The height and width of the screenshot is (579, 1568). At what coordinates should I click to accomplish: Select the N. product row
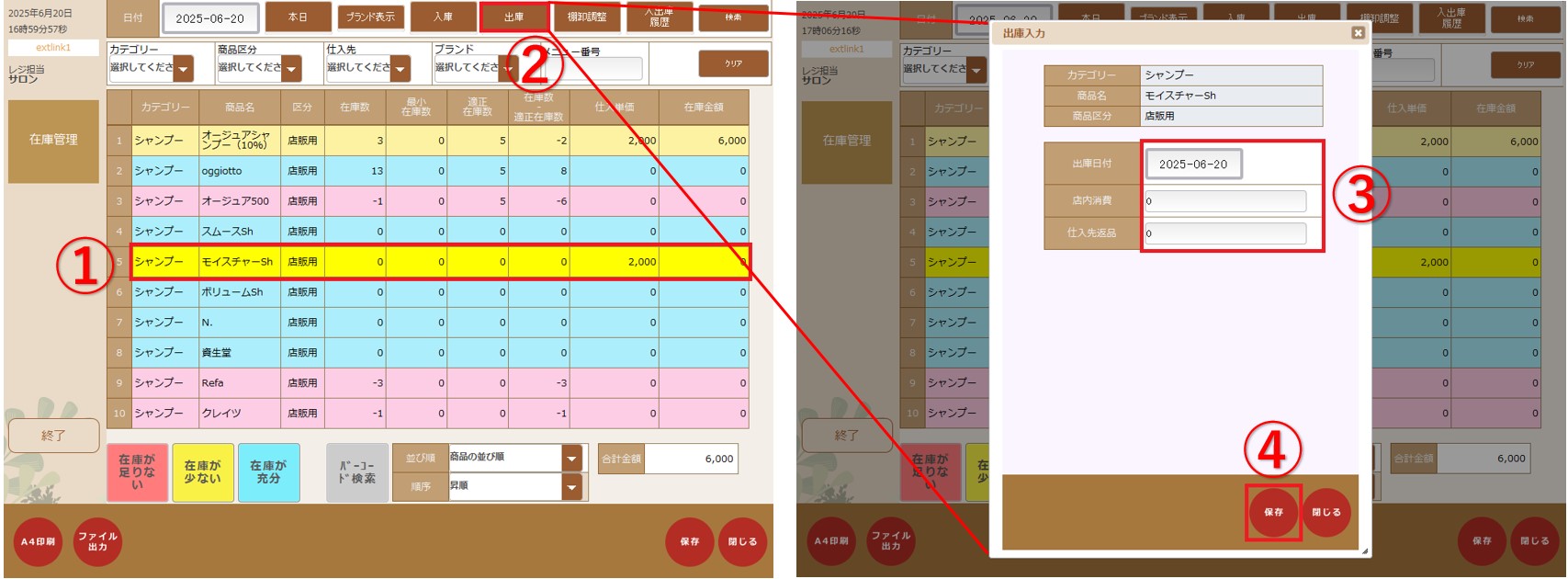coord(428,323)
